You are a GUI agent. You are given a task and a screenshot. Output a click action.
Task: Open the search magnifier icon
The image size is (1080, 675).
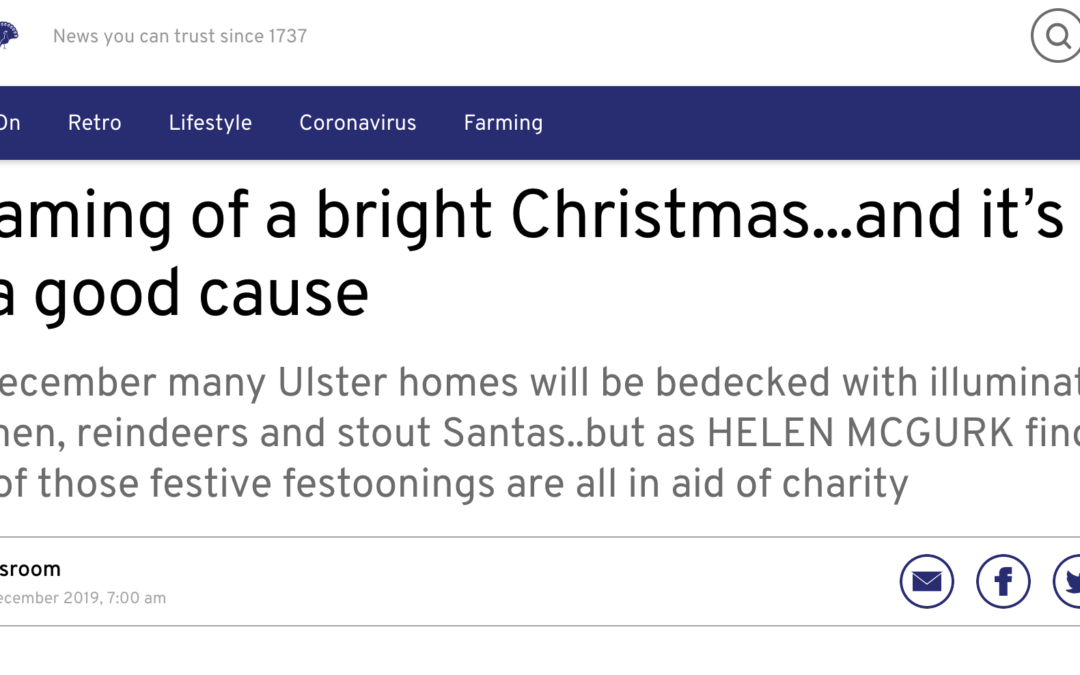[x=1057, y=35]
